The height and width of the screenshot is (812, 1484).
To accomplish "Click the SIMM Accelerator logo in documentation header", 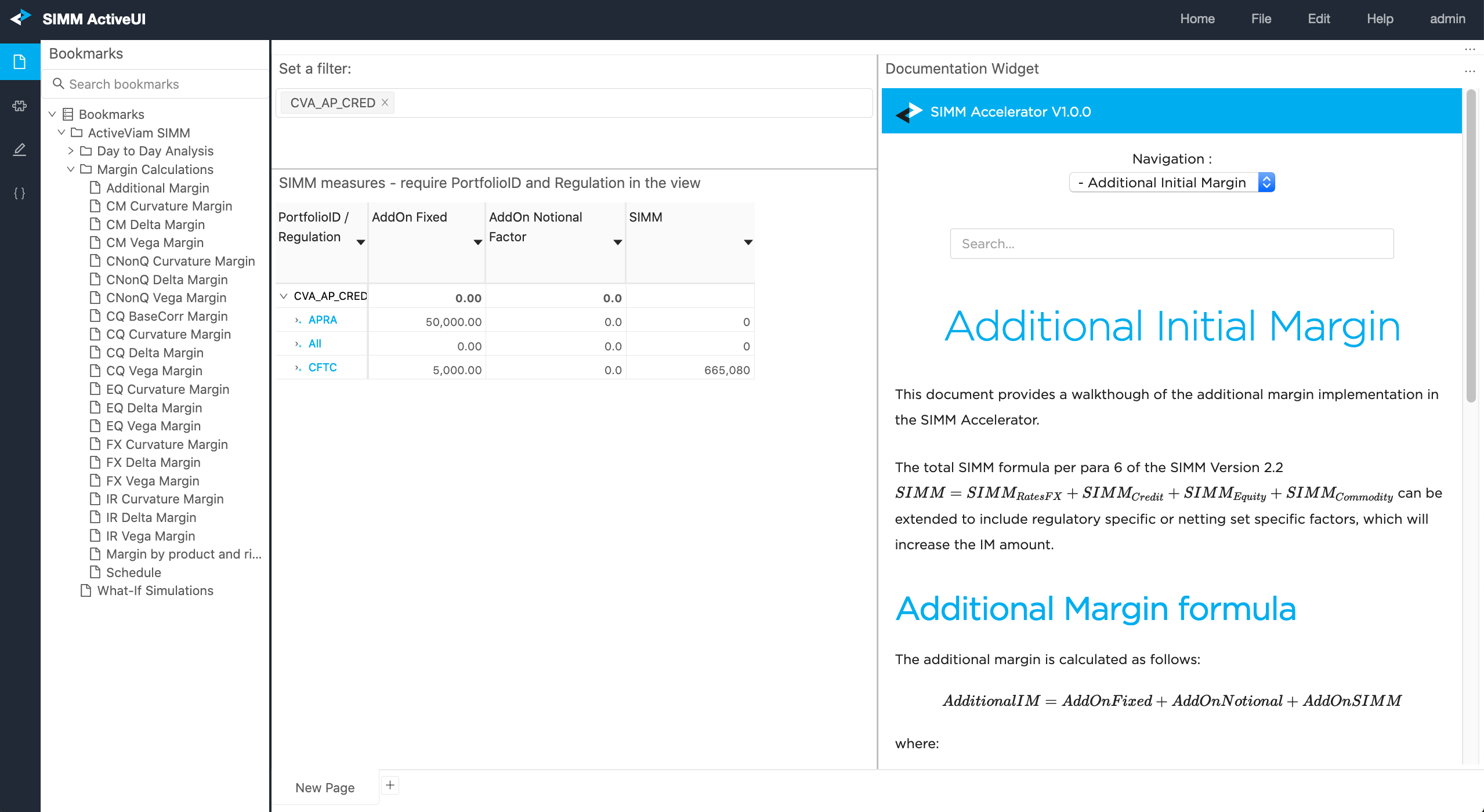I will [x=909, y=111].
